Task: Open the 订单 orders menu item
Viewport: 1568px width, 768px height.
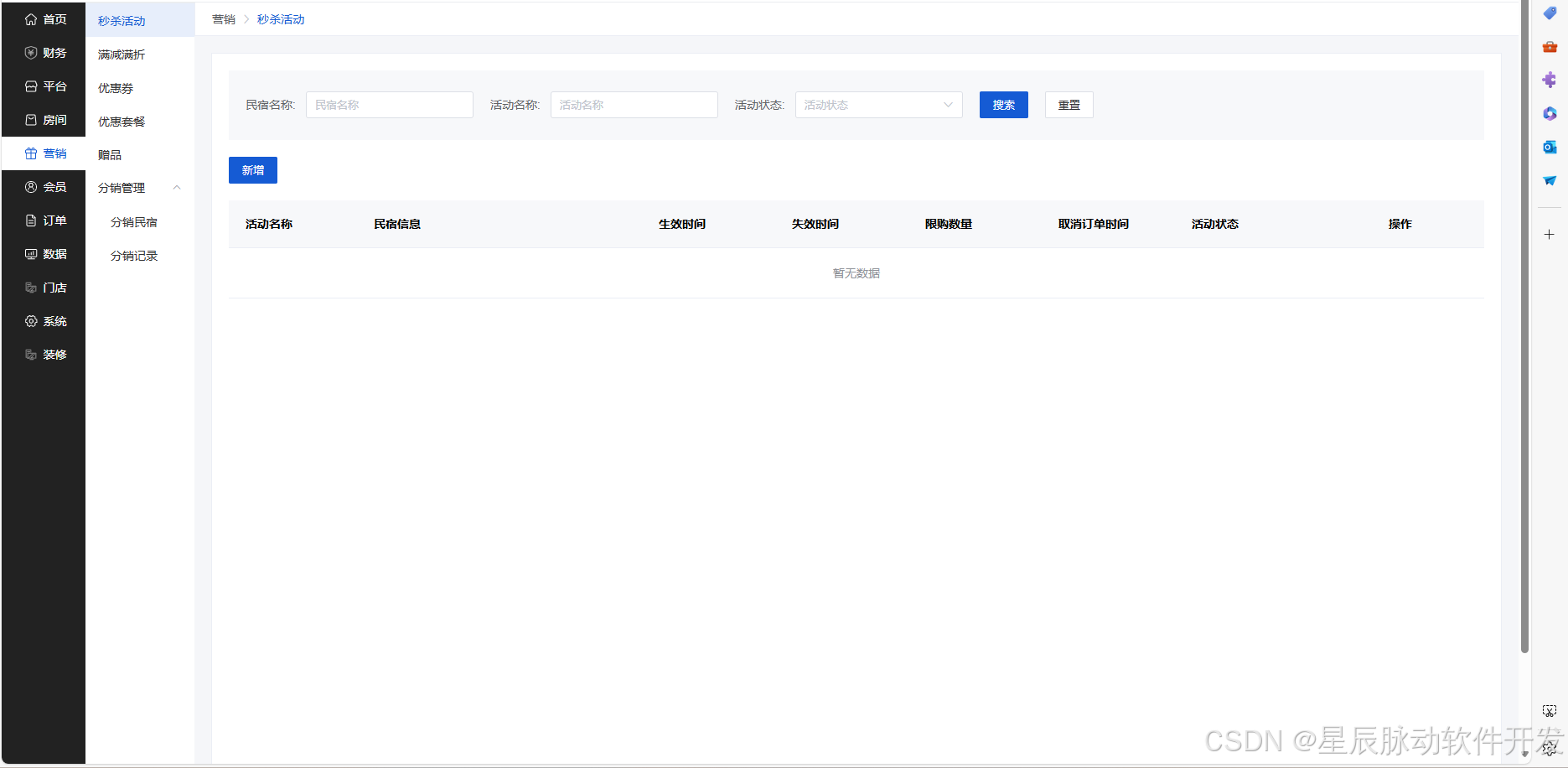Action: (x=44, y=221)
